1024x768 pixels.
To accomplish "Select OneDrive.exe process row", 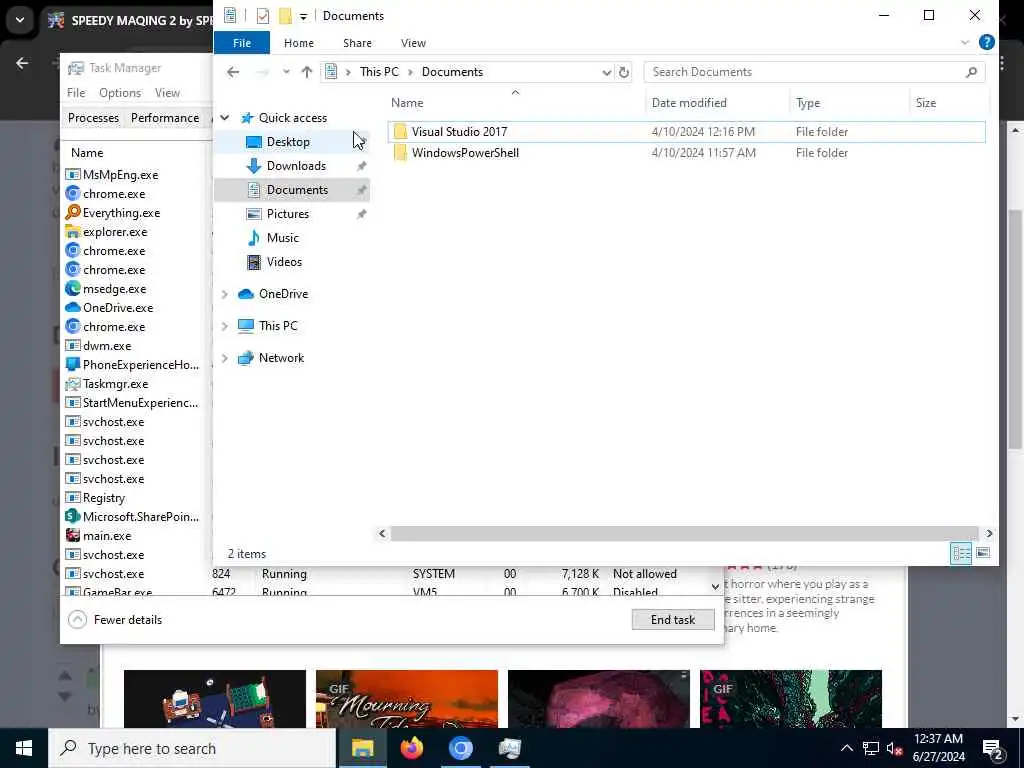I will [x=118, y=308].
